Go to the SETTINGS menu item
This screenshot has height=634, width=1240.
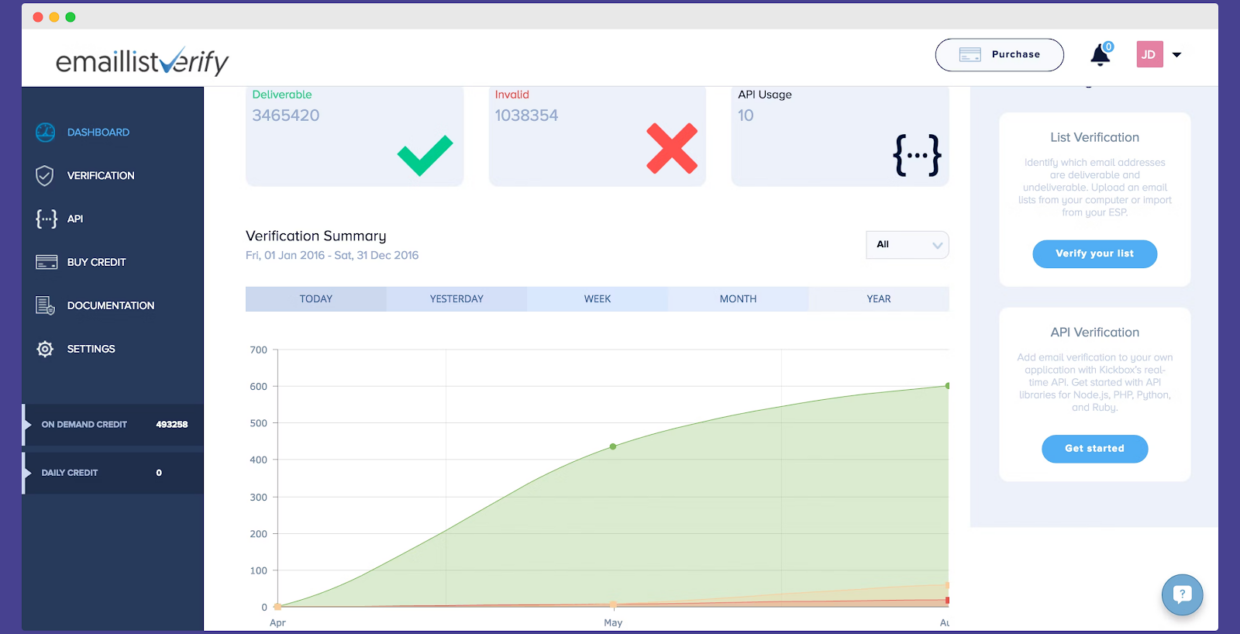(91, 349)
